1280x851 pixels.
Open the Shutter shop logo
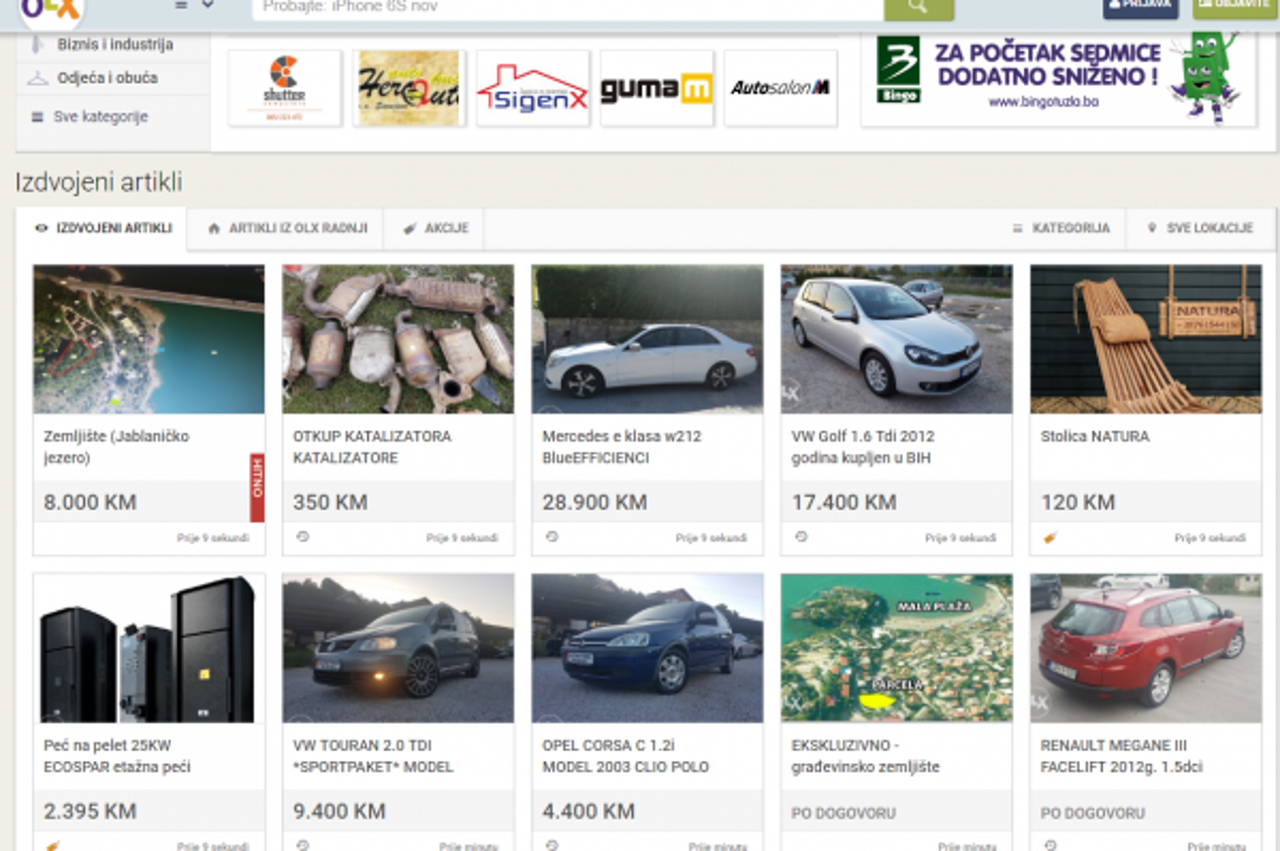(x=285, y=88)
